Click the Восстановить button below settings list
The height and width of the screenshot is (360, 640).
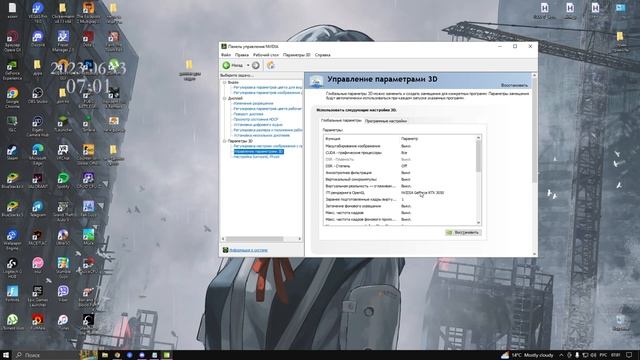[x=463, y=233]
